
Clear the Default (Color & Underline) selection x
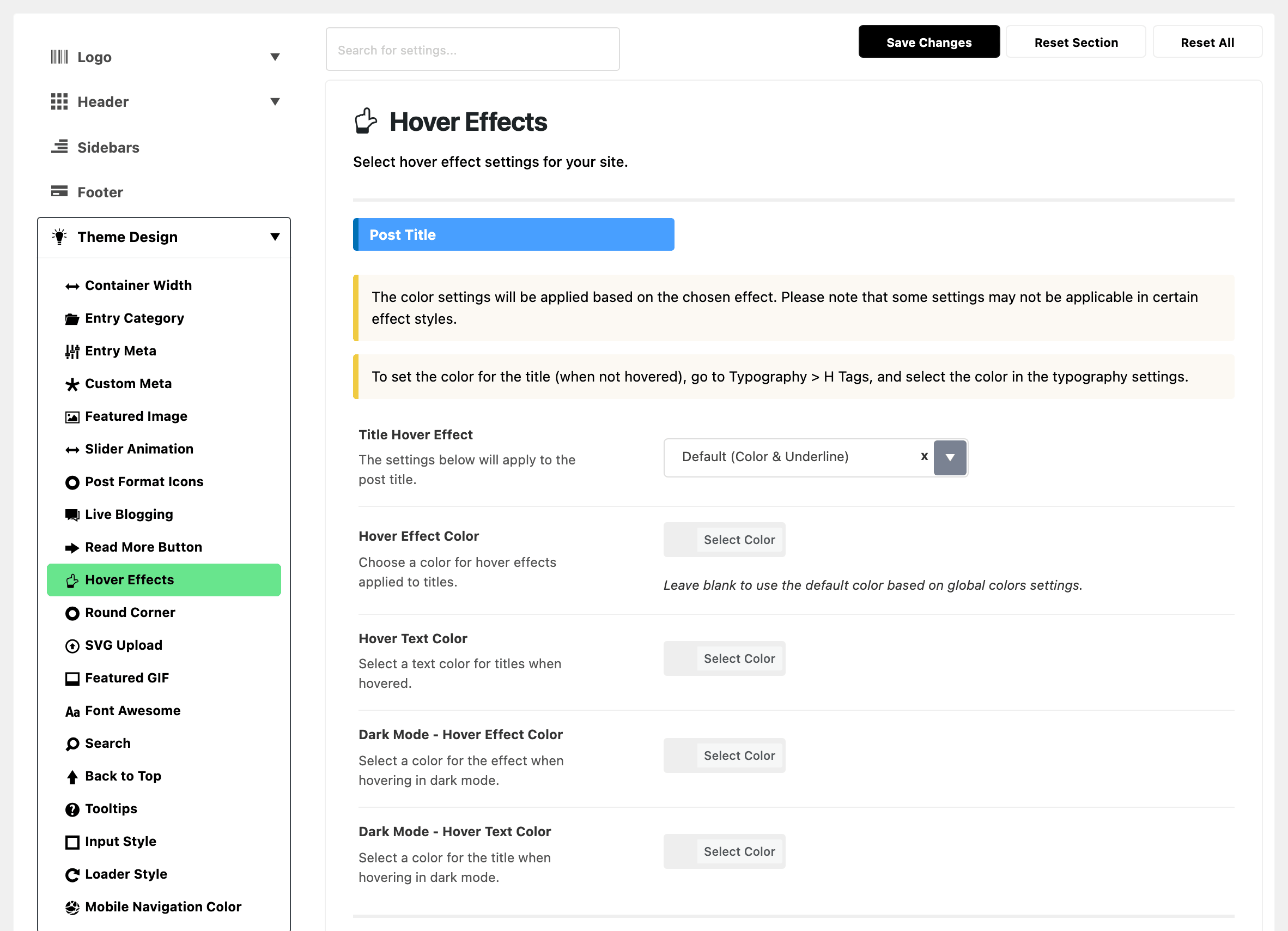[x=924, y=456]
